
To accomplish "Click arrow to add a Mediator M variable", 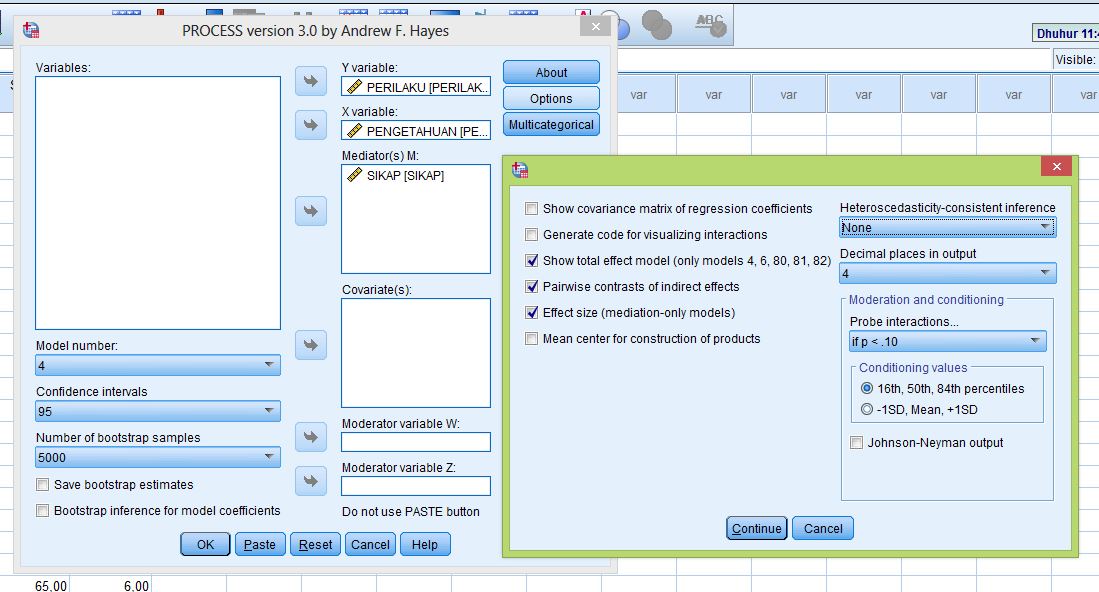I will point(313,211).
